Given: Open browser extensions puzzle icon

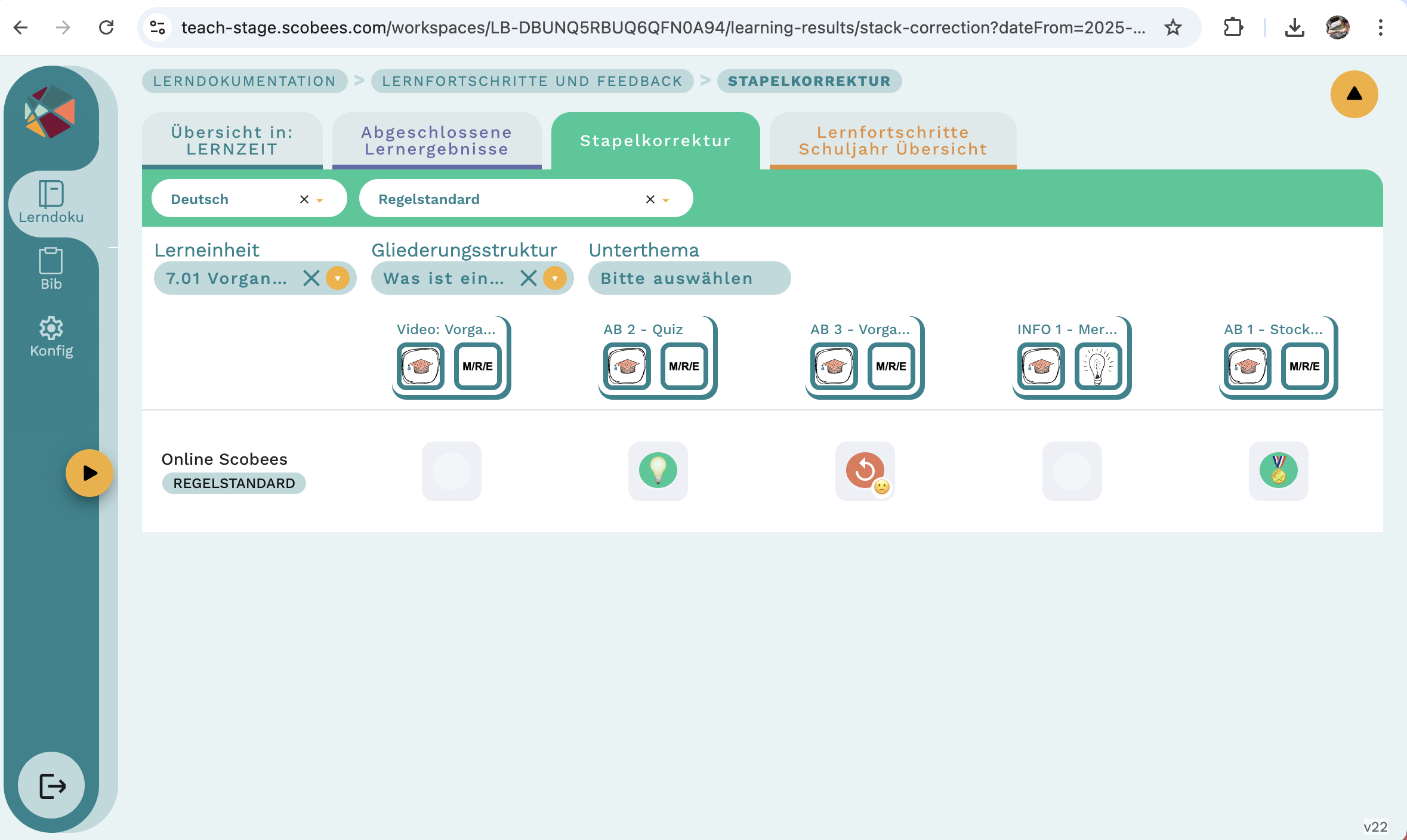Looking at the screenshot, I should pyautogui.click(x=1233, y=27).
